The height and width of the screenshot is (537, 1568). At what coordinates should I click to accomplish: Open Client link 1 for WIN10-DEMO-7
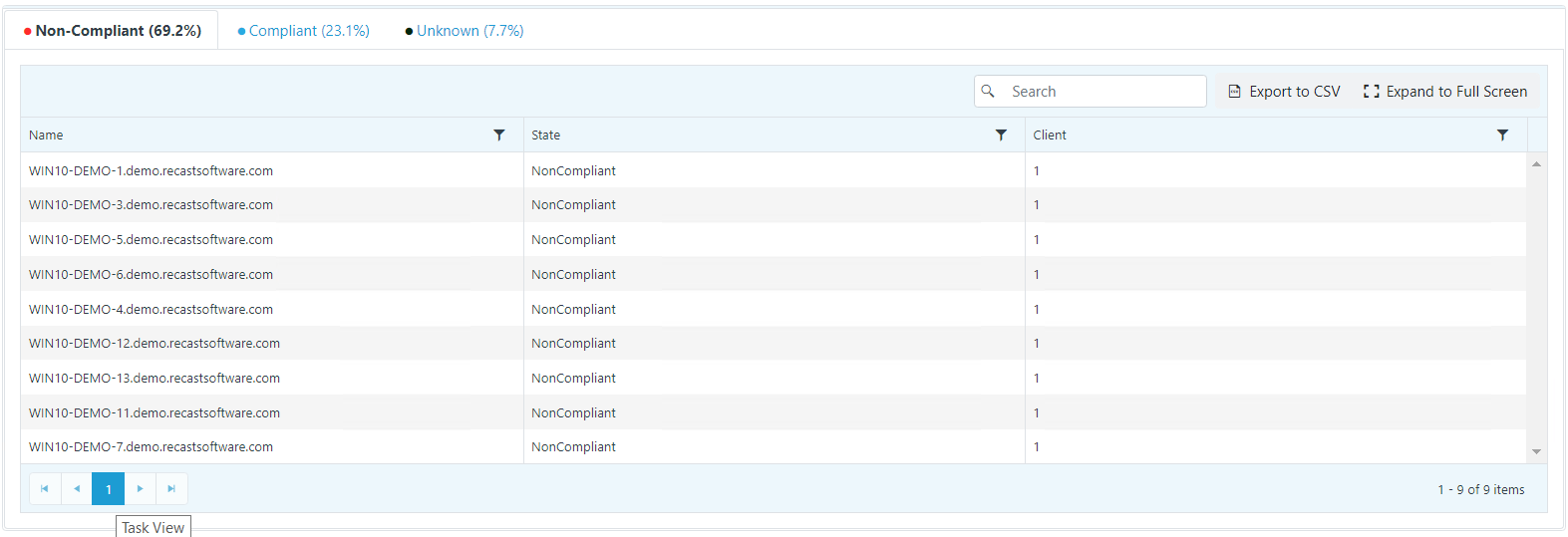[1037, 447]
